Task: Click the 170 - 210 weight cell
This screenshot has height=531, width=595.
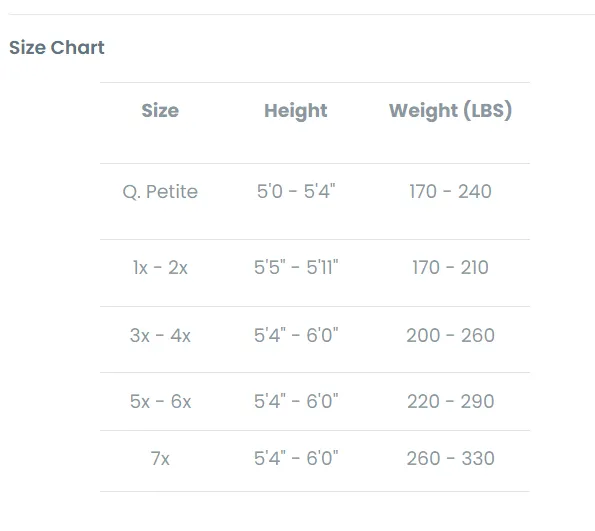Action: pyautogui.click(x=450, y=267)
